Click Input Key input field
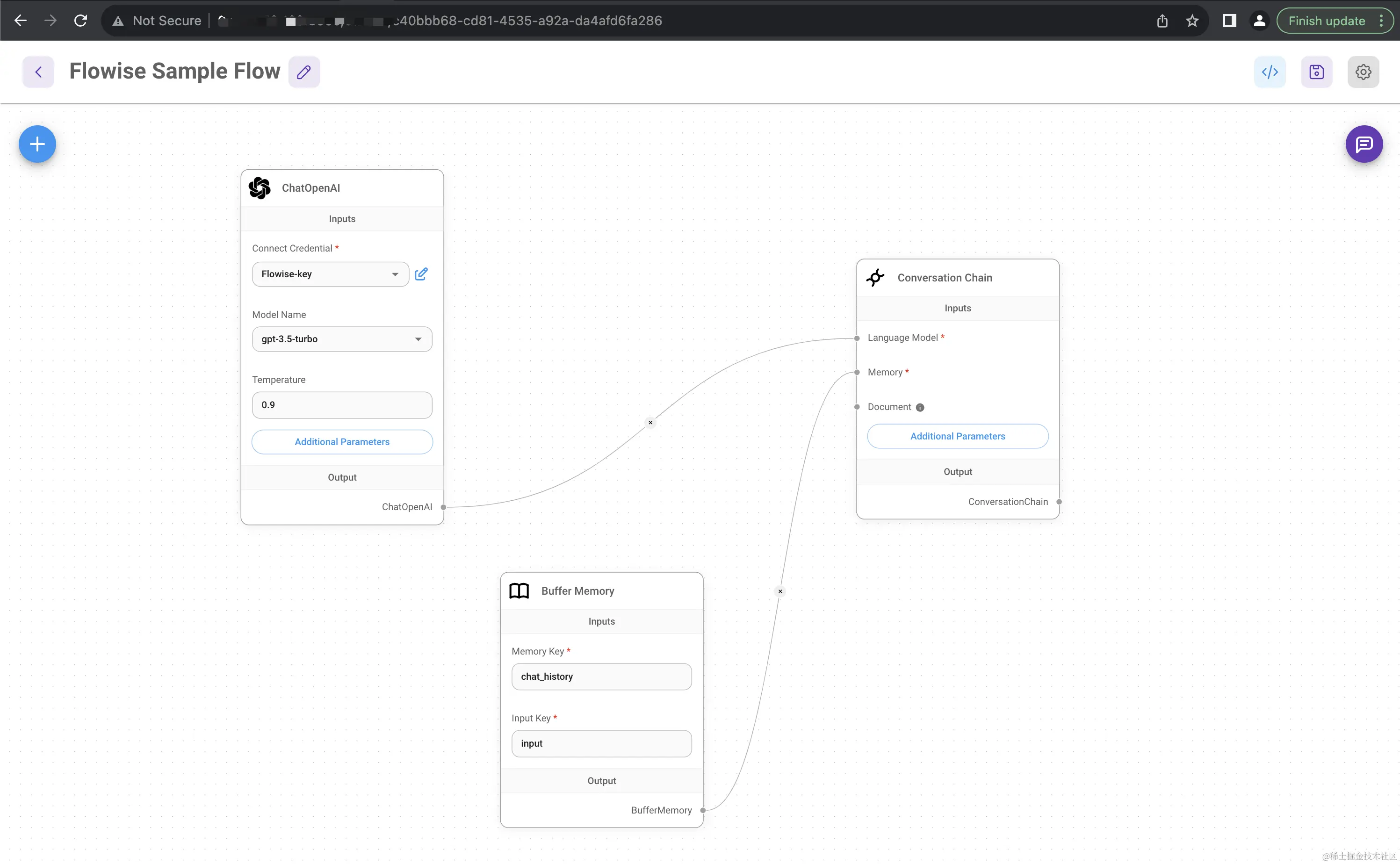 pos(602,743)
